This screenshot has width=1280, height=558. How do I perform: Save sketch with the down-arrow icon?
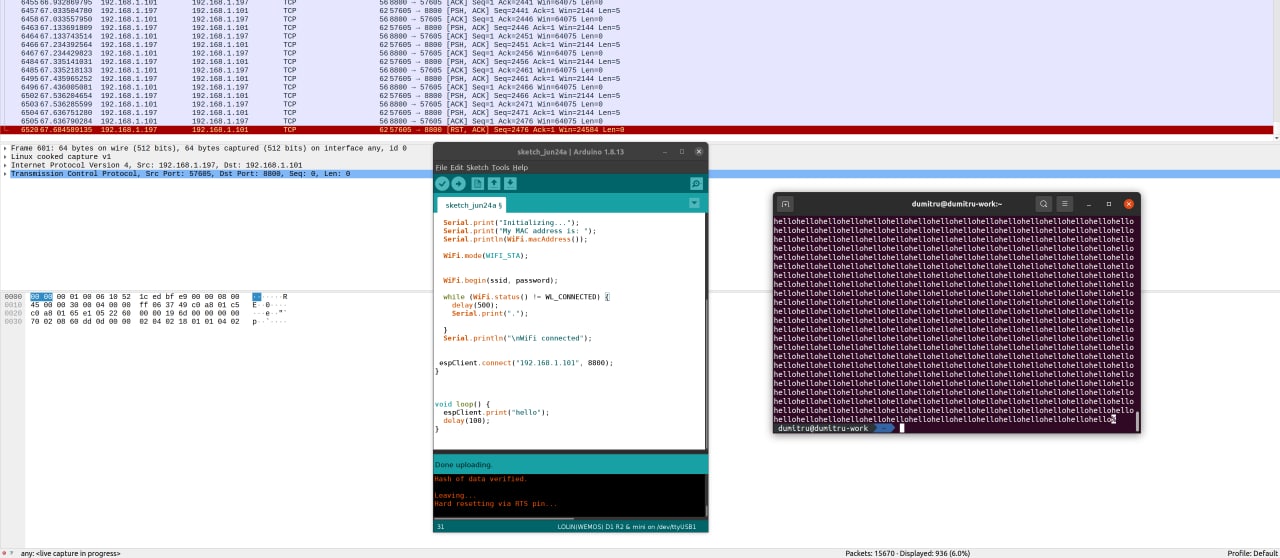[x=510, y=184]
